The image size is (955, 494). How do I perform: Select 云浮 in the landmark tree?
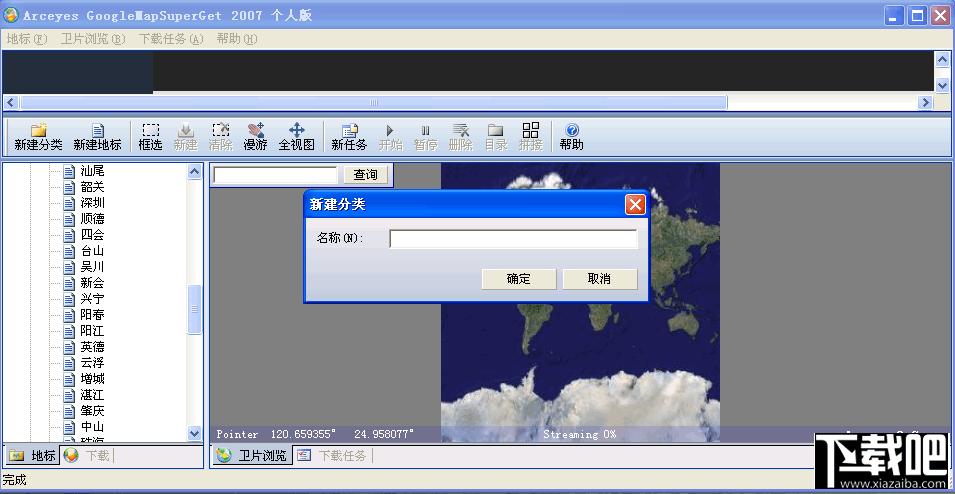(x=93, y=363)
